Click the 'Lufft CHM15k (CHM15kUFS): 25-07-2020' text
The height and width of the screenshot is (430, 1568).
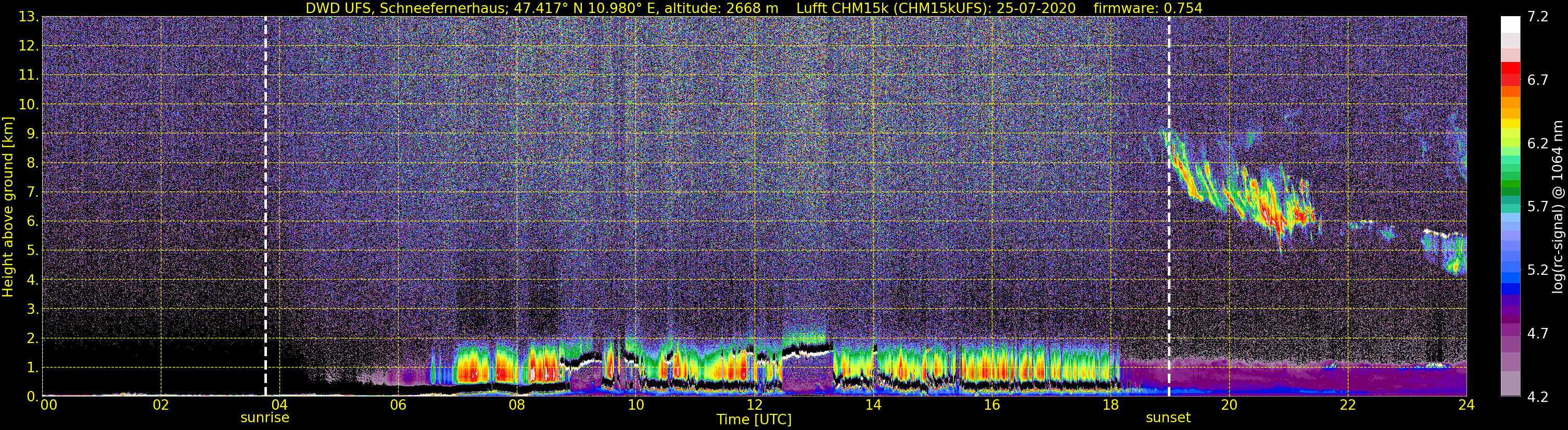point(936,8)
